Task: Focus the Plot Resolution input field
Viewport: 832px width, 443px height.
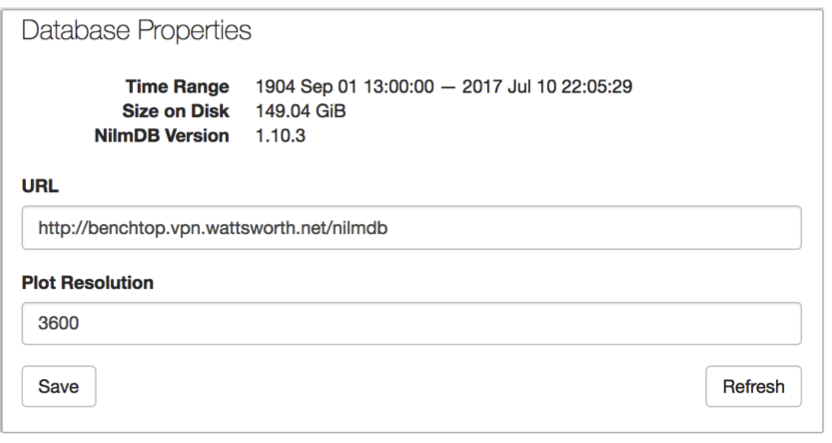Action: [x=412, y=323]
